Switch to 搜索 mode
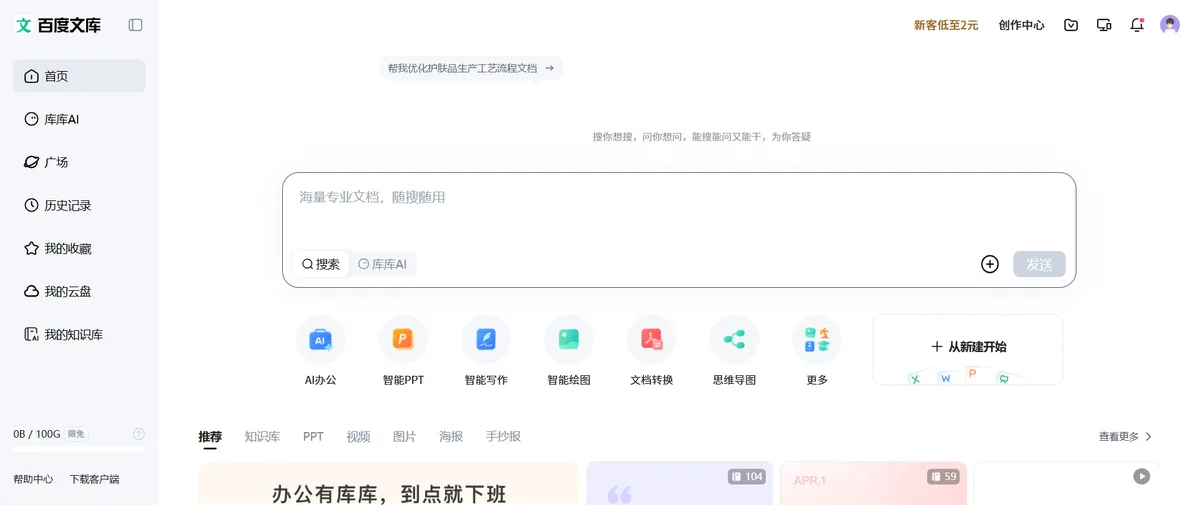The width and height of the screenshot is (1200, 505). [x=321, y=264]
